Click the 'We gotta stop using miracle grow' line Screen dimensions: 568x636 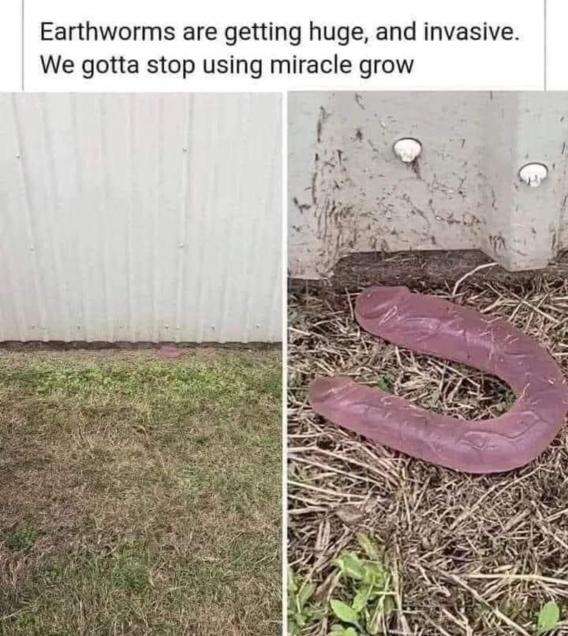226,66
